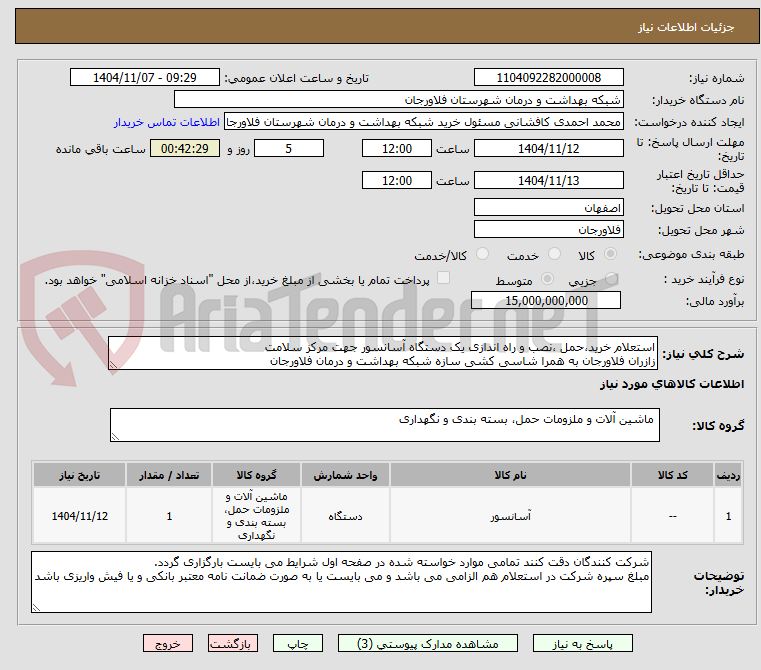Click the دستگاه unit cell
Image resolution: width=761 pixels, height=670 pixels.
(345, 516)
